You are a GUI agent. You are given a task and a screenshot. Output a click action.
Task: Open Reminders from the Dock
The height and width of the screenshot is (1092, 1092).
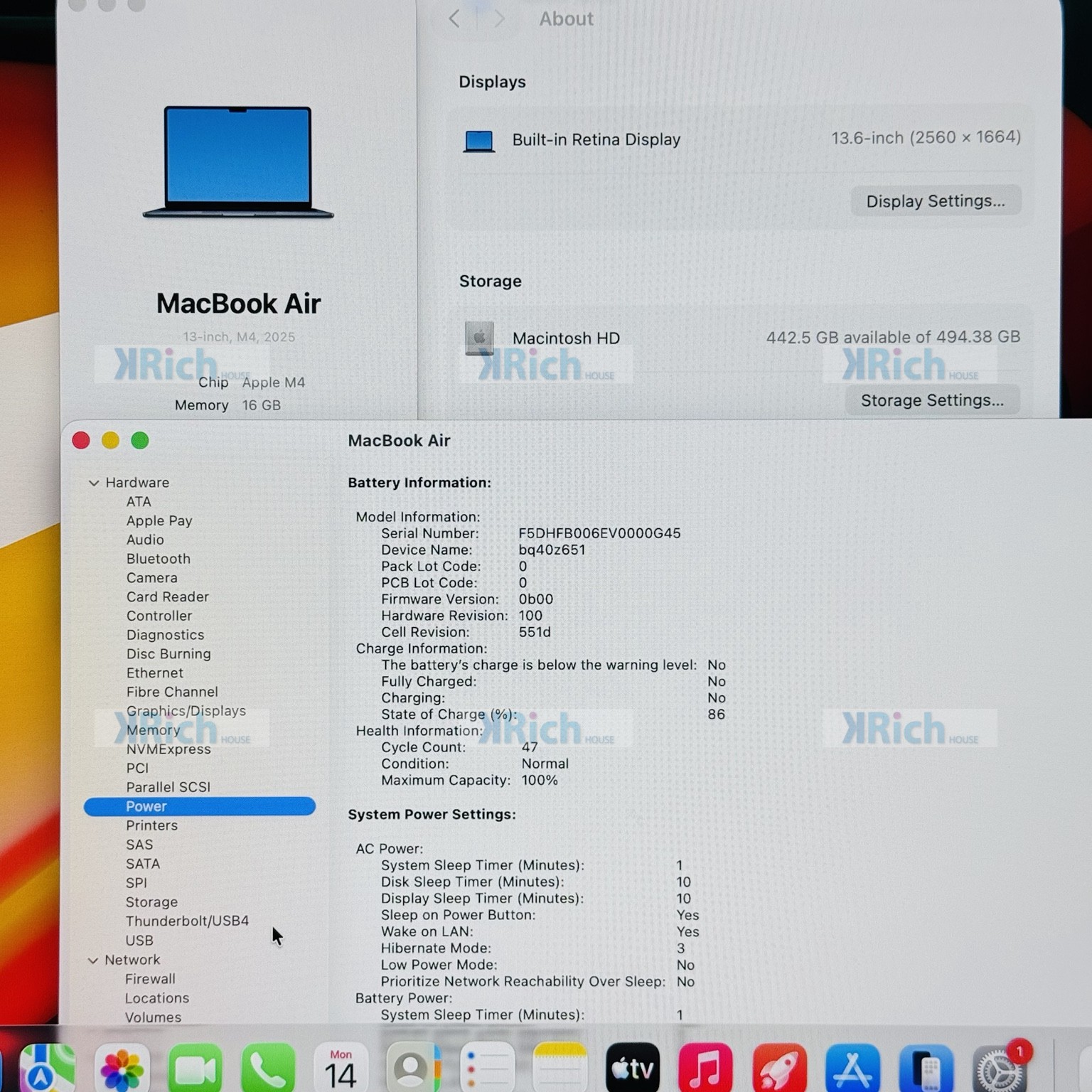pos(488,1067)
